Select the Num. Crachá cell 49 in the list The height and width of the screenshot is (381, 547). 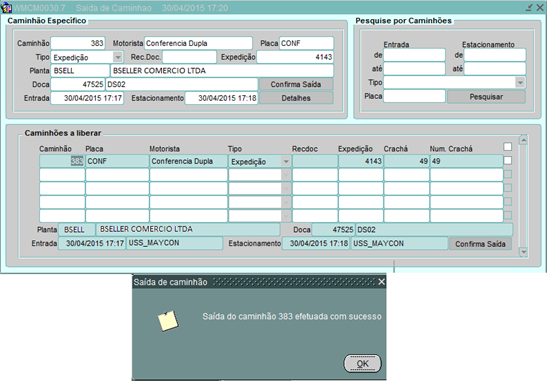click(466, 161)
